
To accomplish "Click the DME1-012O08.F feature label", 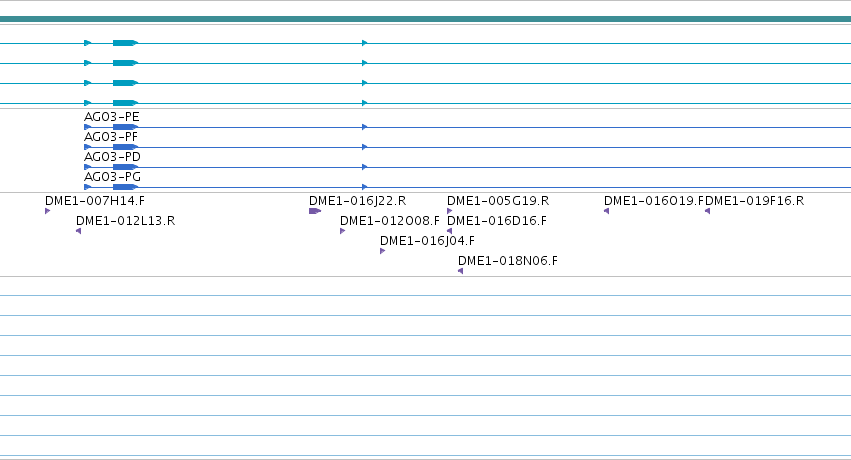I will coord(390,221).
